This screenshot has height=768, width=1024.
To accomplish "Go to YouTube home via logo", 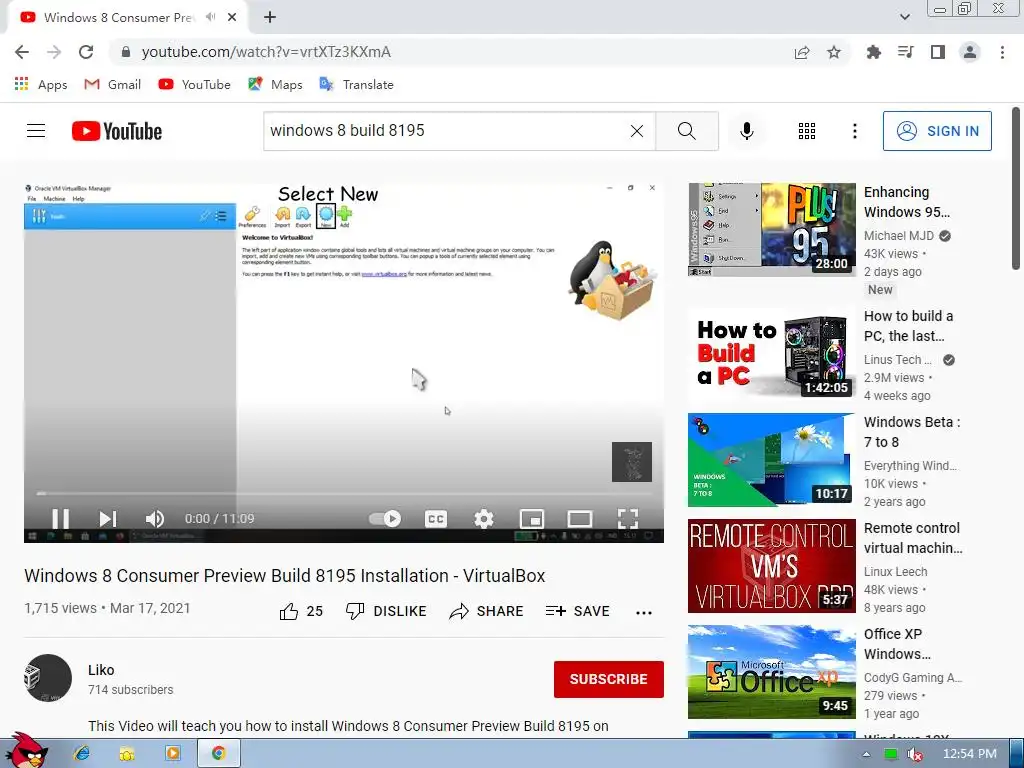I will click(x=117, y=131).
